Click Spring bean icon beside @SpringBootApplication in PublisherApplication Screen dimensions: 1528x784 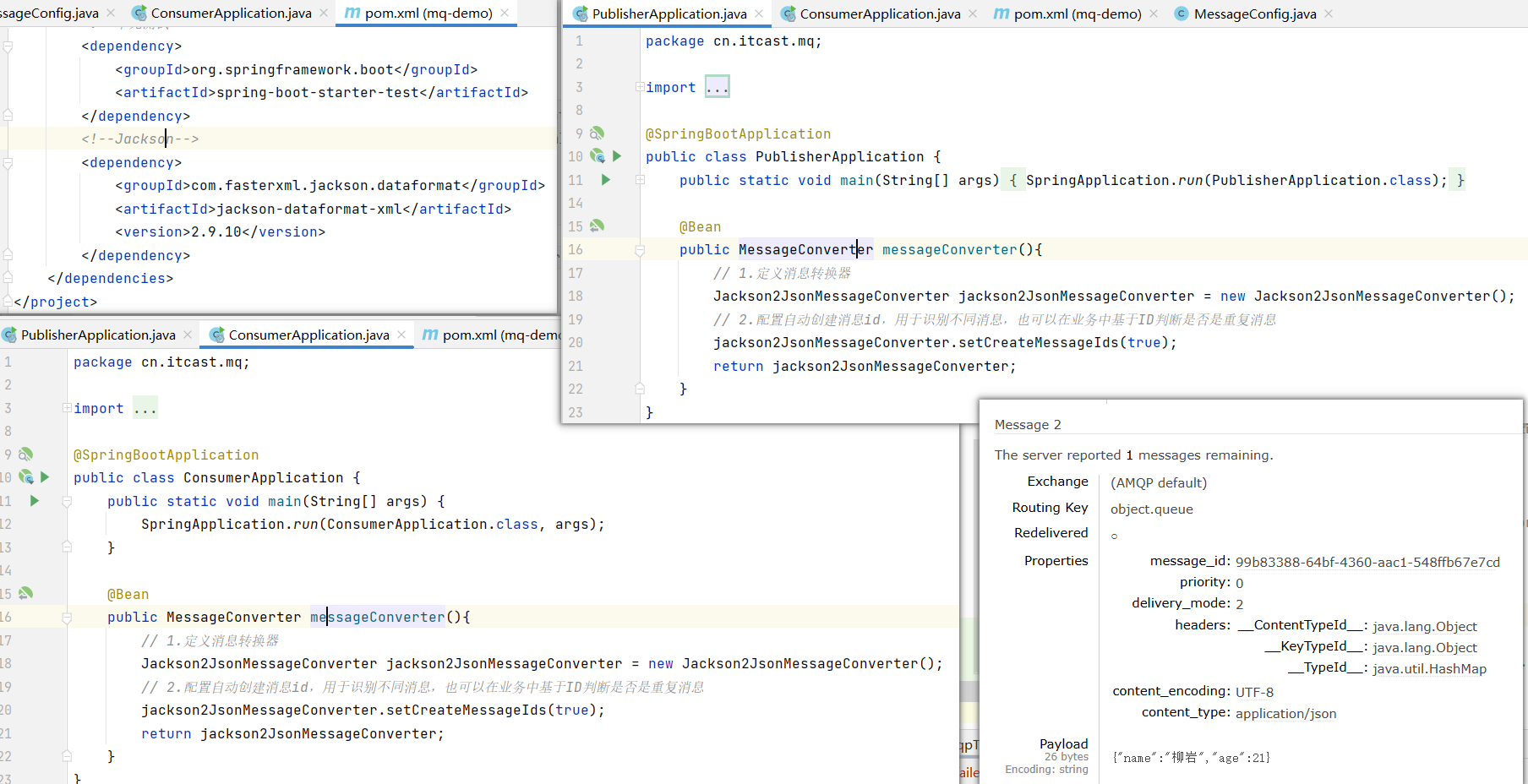597,133
